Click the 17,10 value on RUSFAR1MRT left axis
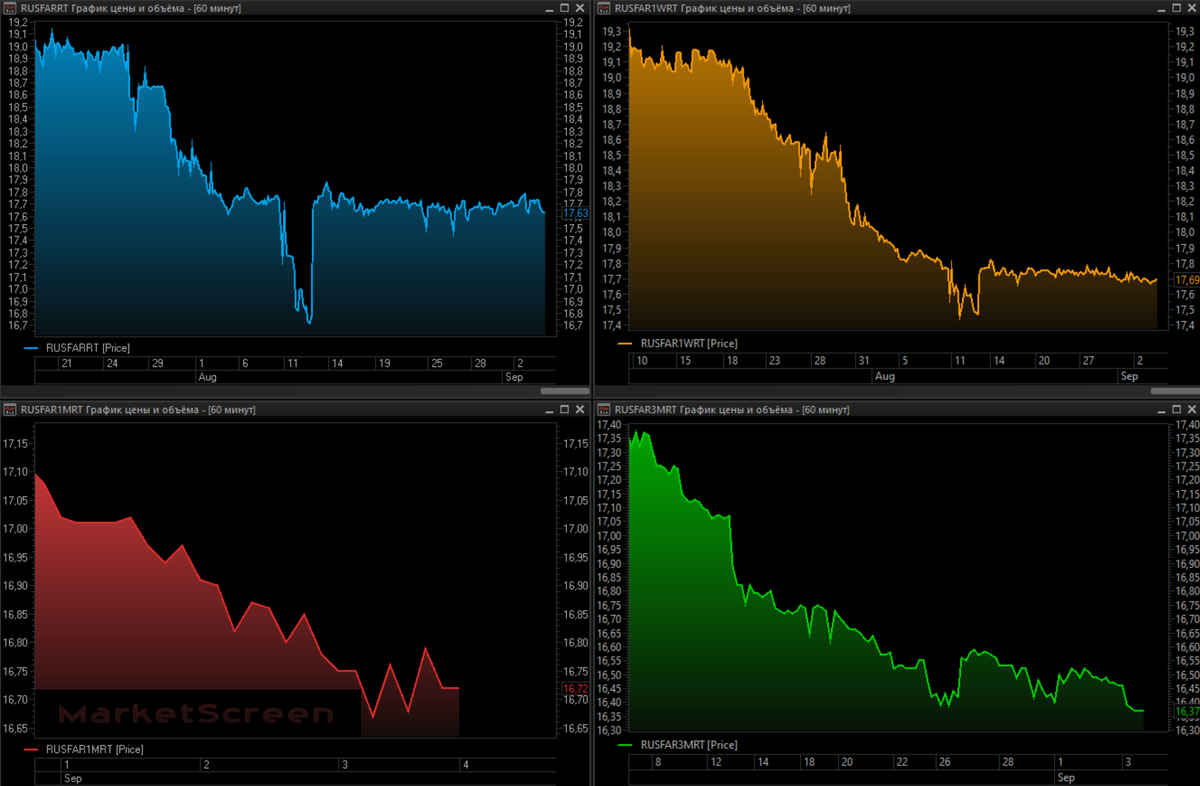Screen dimensions: 1200x786 pos(14,471)
